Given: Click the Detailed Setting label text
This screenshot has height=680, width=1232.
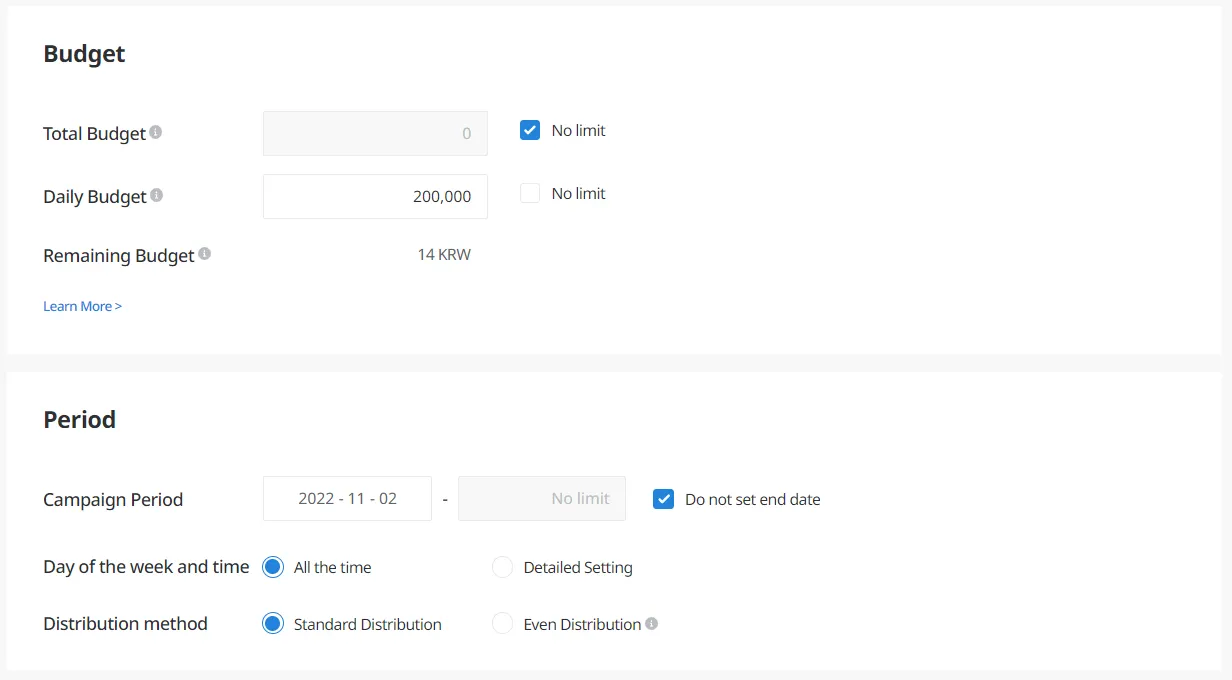Looking at the screenshot, I should 578,567.
